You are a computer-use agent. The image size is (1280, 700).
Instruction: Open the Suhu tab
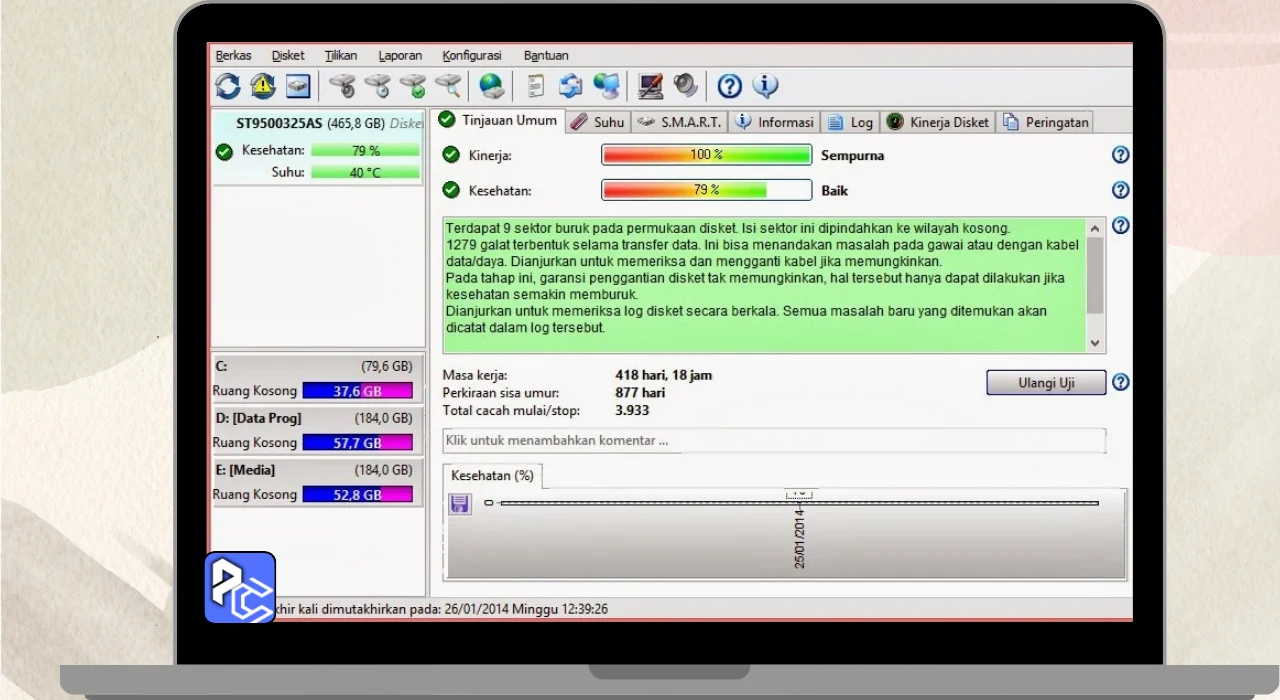point(598,122)
